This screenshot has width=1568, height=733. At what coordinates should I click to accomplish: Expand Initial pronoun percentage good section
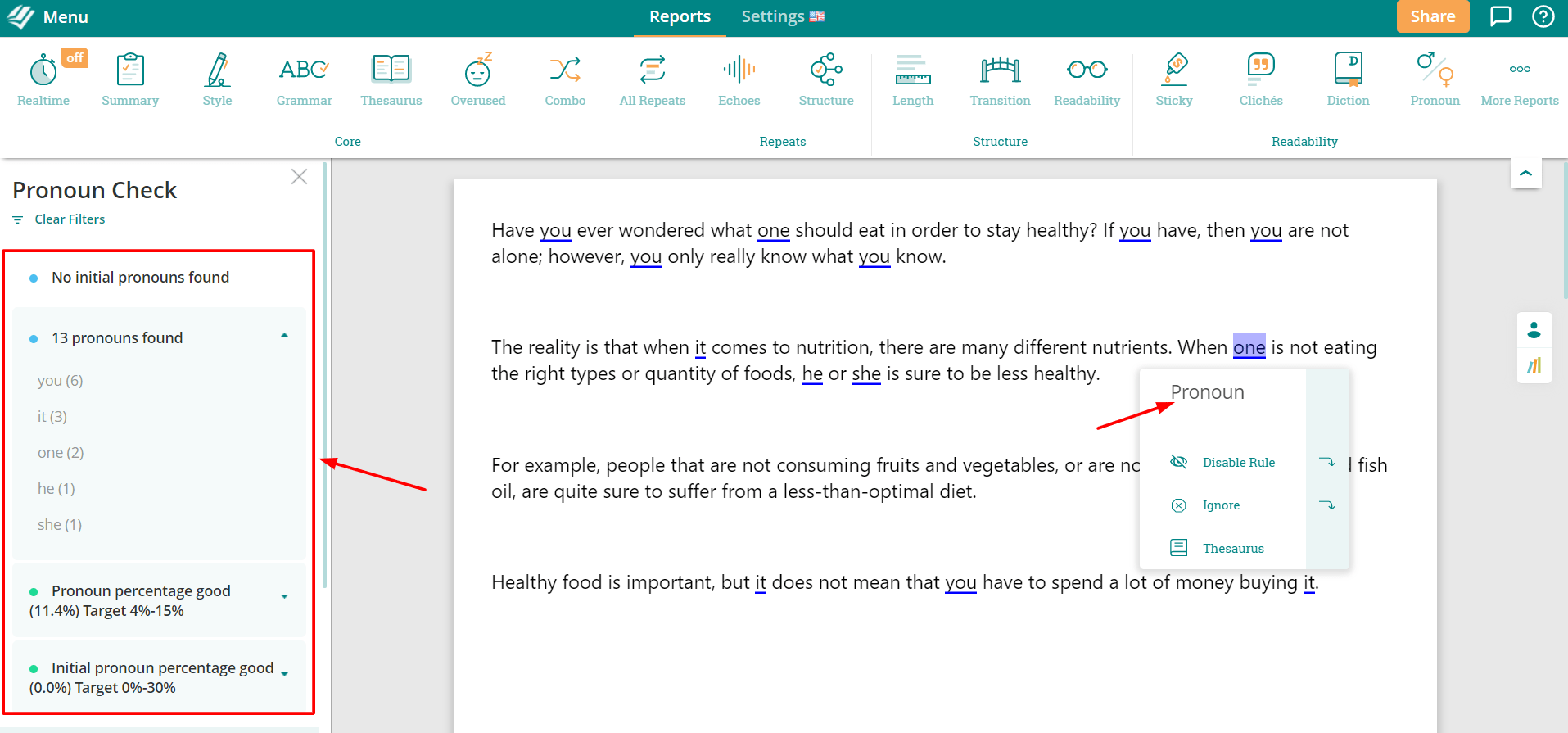tap(284, 675)
